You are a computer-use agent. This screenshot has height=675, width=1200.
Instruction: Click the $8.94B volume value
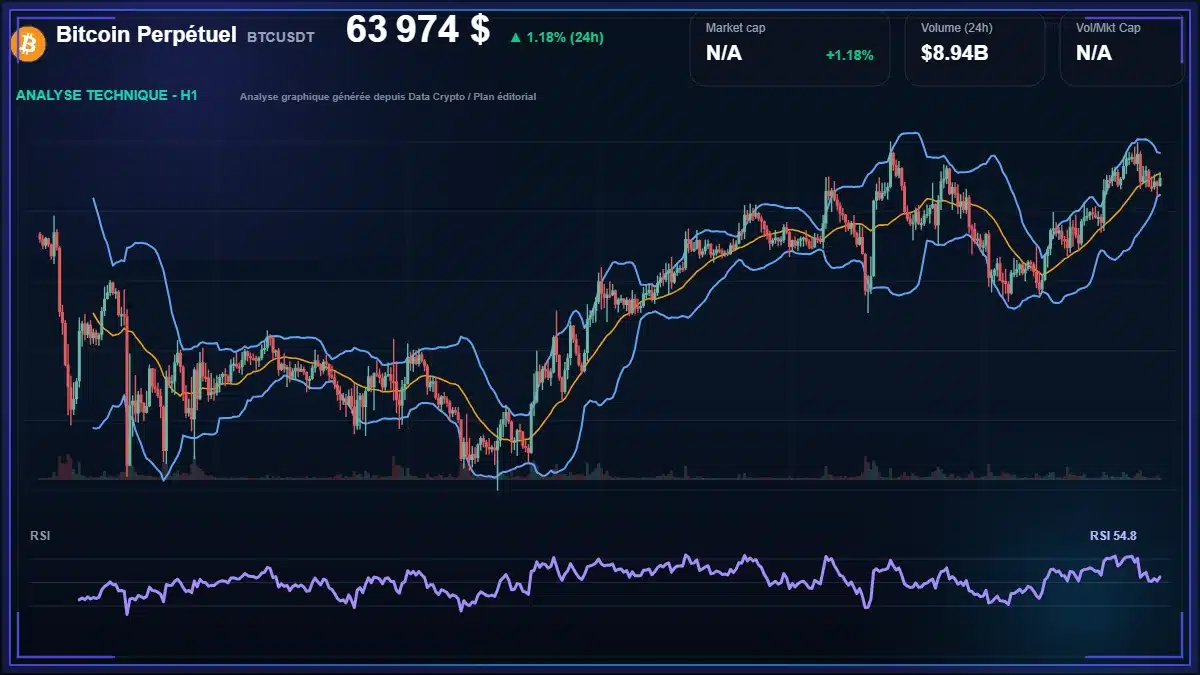955,53
